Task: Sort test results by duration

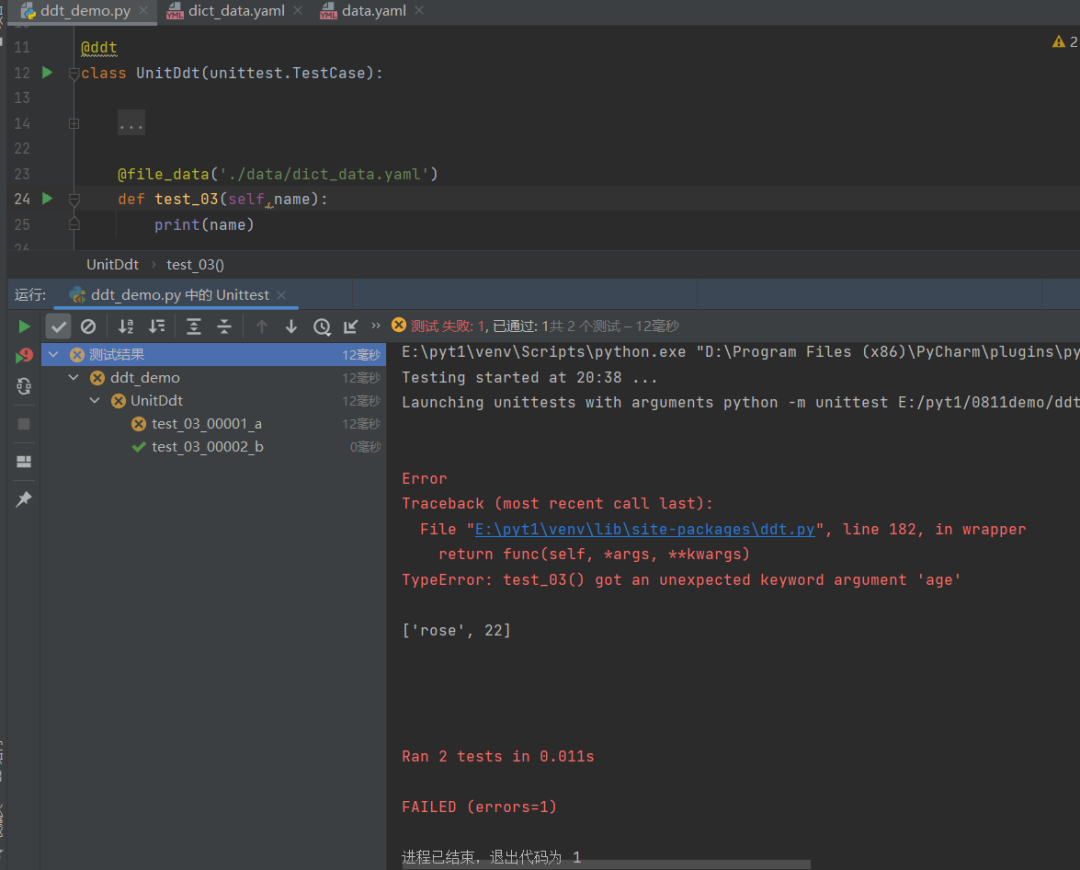Action: click(x=157, y=326)
